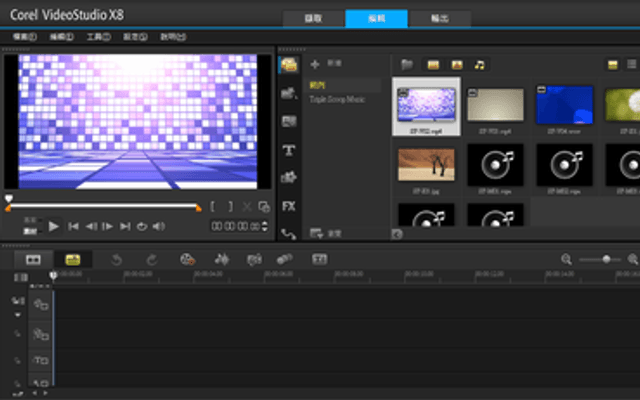Open the Path library icon
This screenshot has width=640, height=400.
[289, 233]
